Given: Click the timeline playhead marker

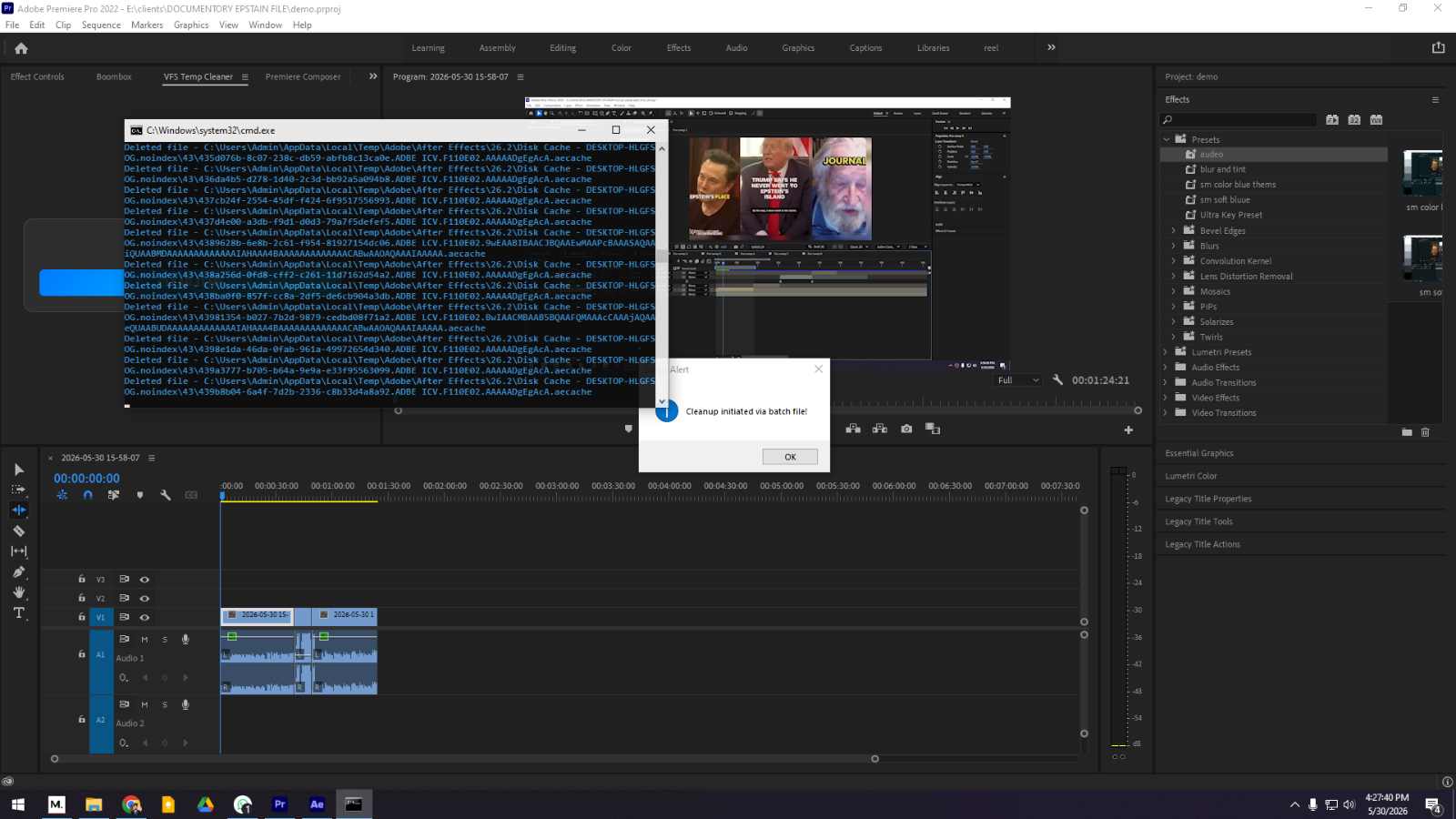Looking at the screenshot, I should [x=222, y=495].
